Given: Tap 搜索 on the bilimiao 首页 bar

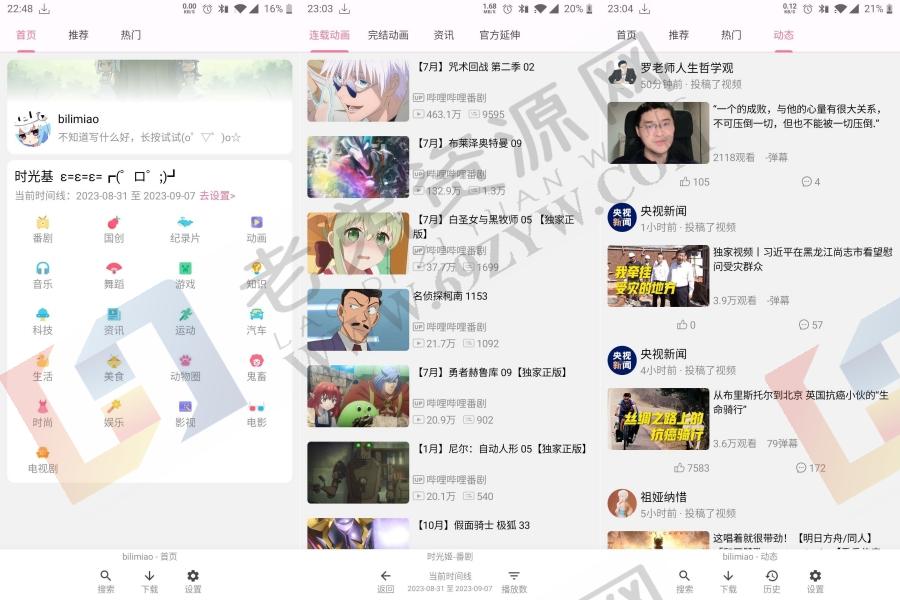Looking at the screenshot, I should pos(106,581).
